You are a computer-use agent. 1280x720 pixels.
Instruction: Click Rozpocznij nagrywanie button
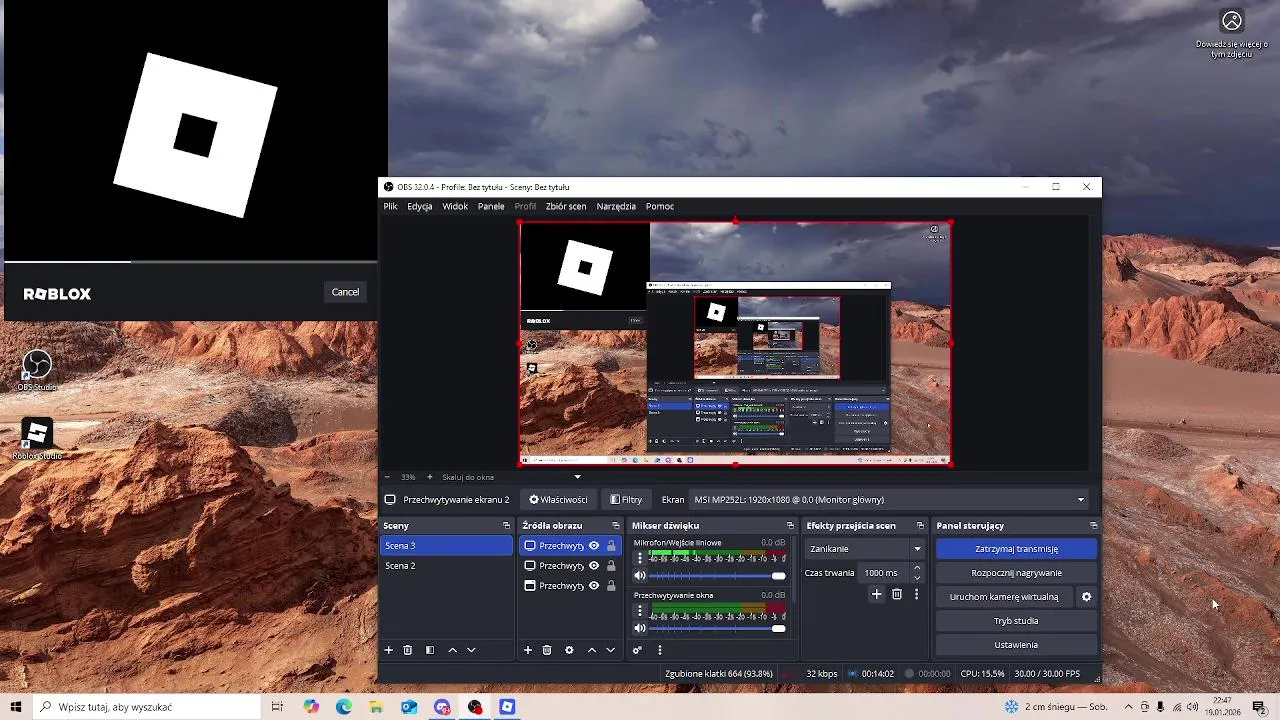pyautogui.click(x=1016, y=573)
